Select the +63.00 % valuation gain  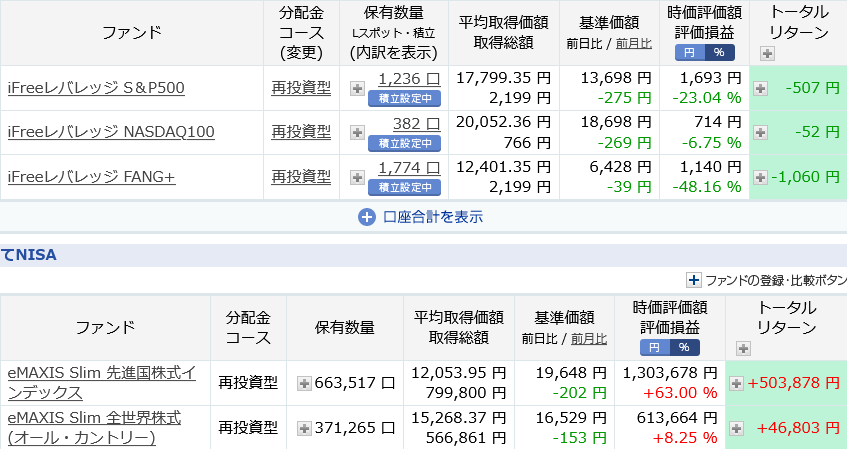coord(680,393)
